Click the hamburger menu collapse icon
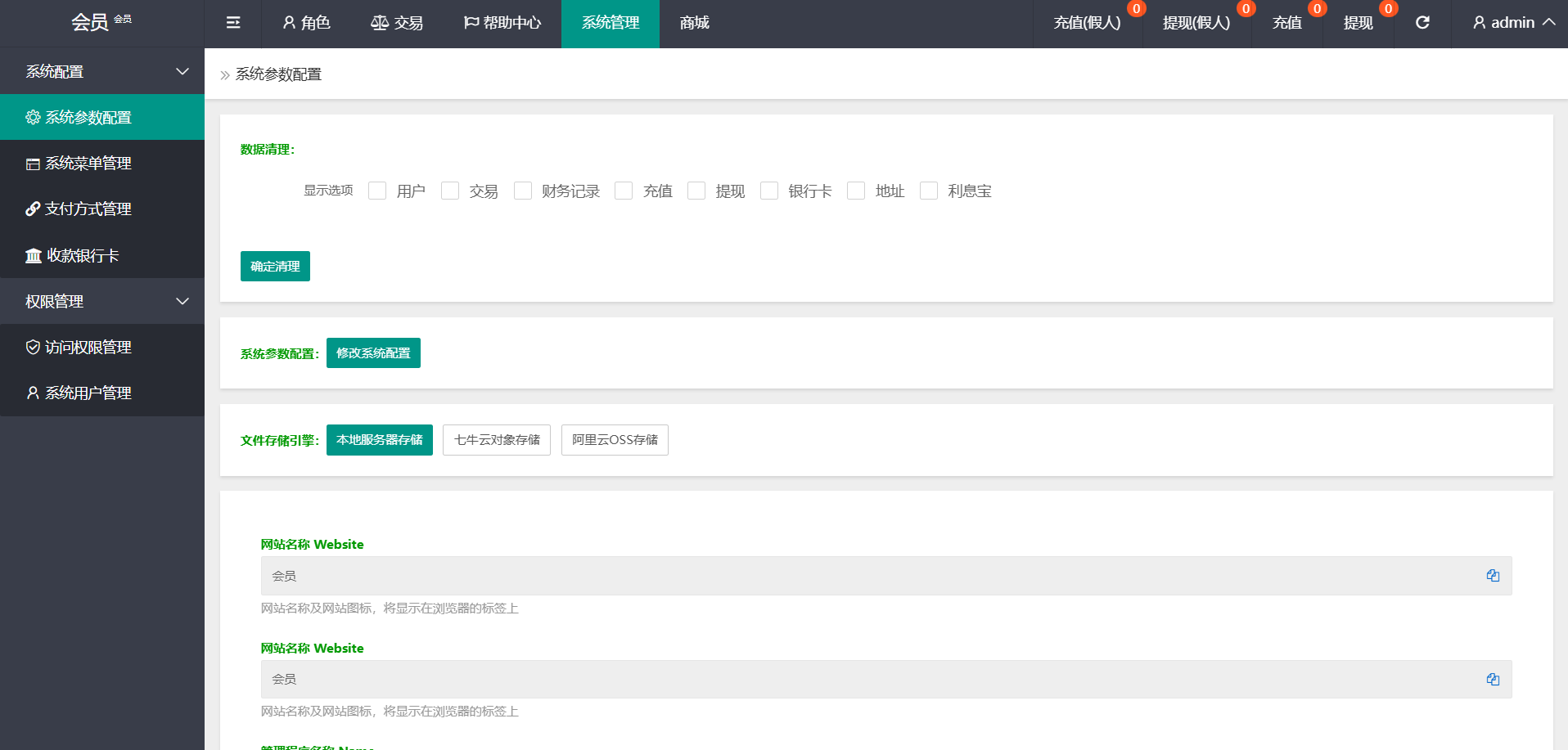 [x=233, y=23]
